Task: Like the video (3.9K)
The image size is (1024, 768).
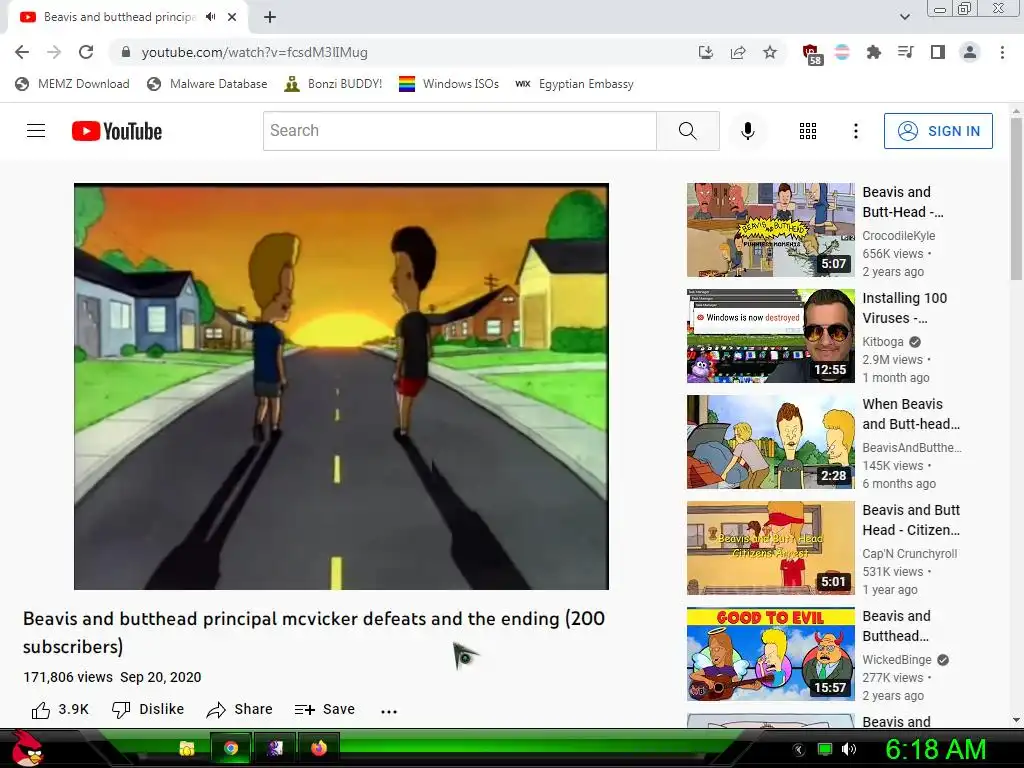Action: 59,709
